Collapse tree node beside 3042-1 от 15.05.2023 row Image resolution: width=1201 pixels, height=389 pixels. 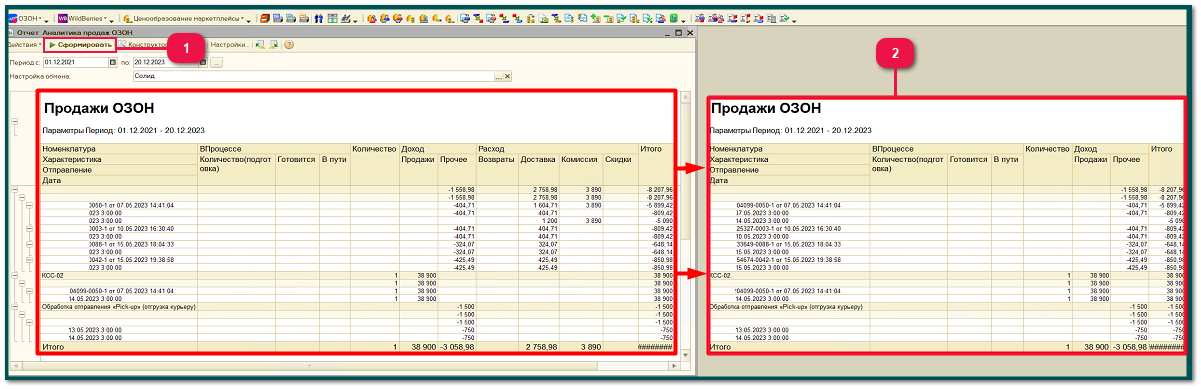click(x=30, y=259)
